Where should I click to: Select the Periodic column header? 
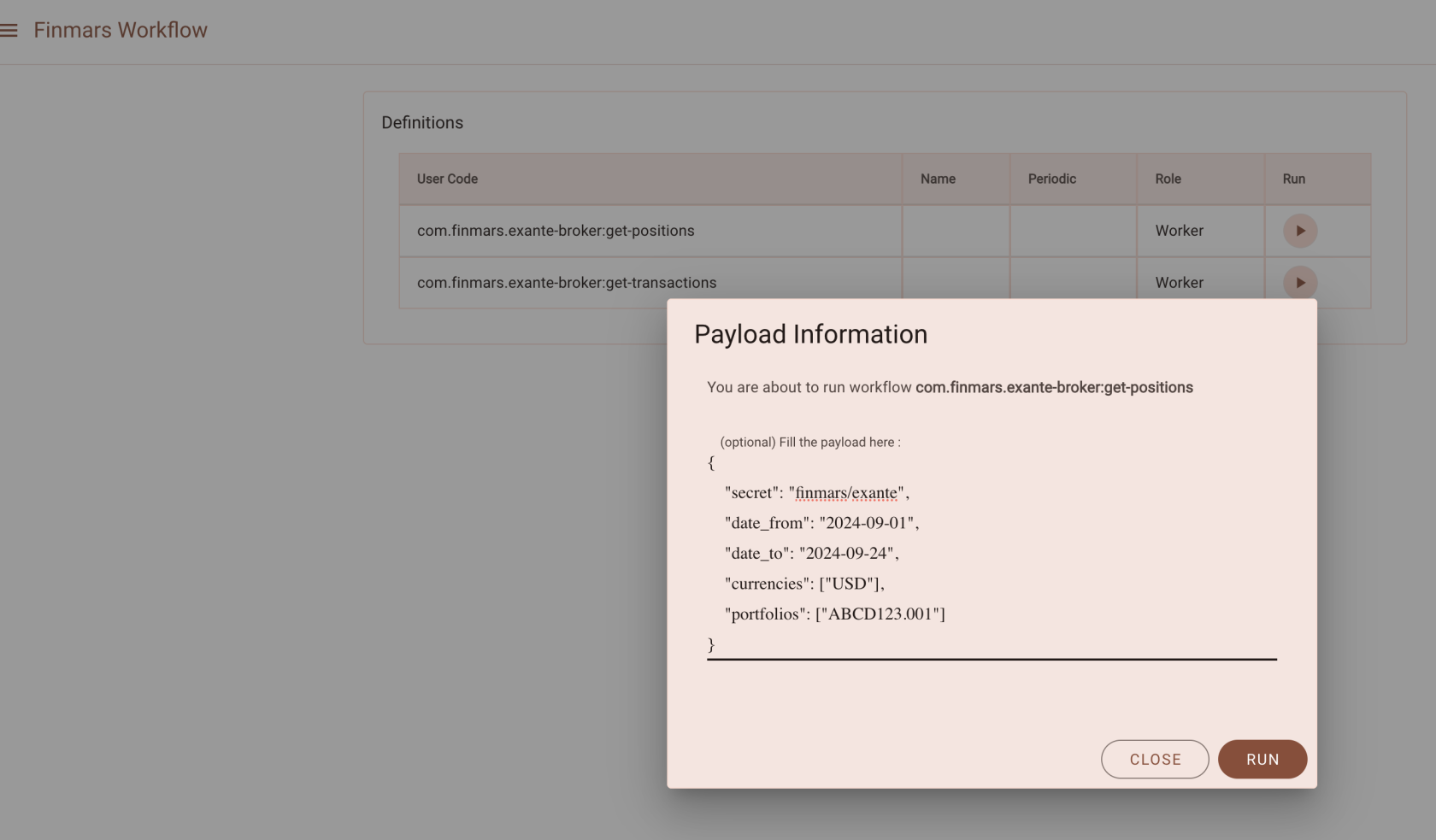click(x=1051, y=179)
